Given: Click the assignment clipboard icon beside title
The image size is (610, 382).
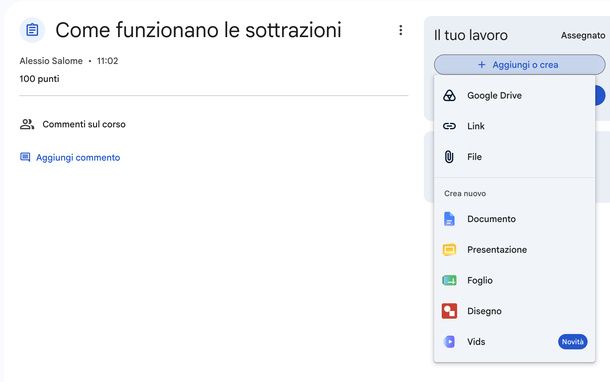Looking at the screenshot, I should point(32,30).
